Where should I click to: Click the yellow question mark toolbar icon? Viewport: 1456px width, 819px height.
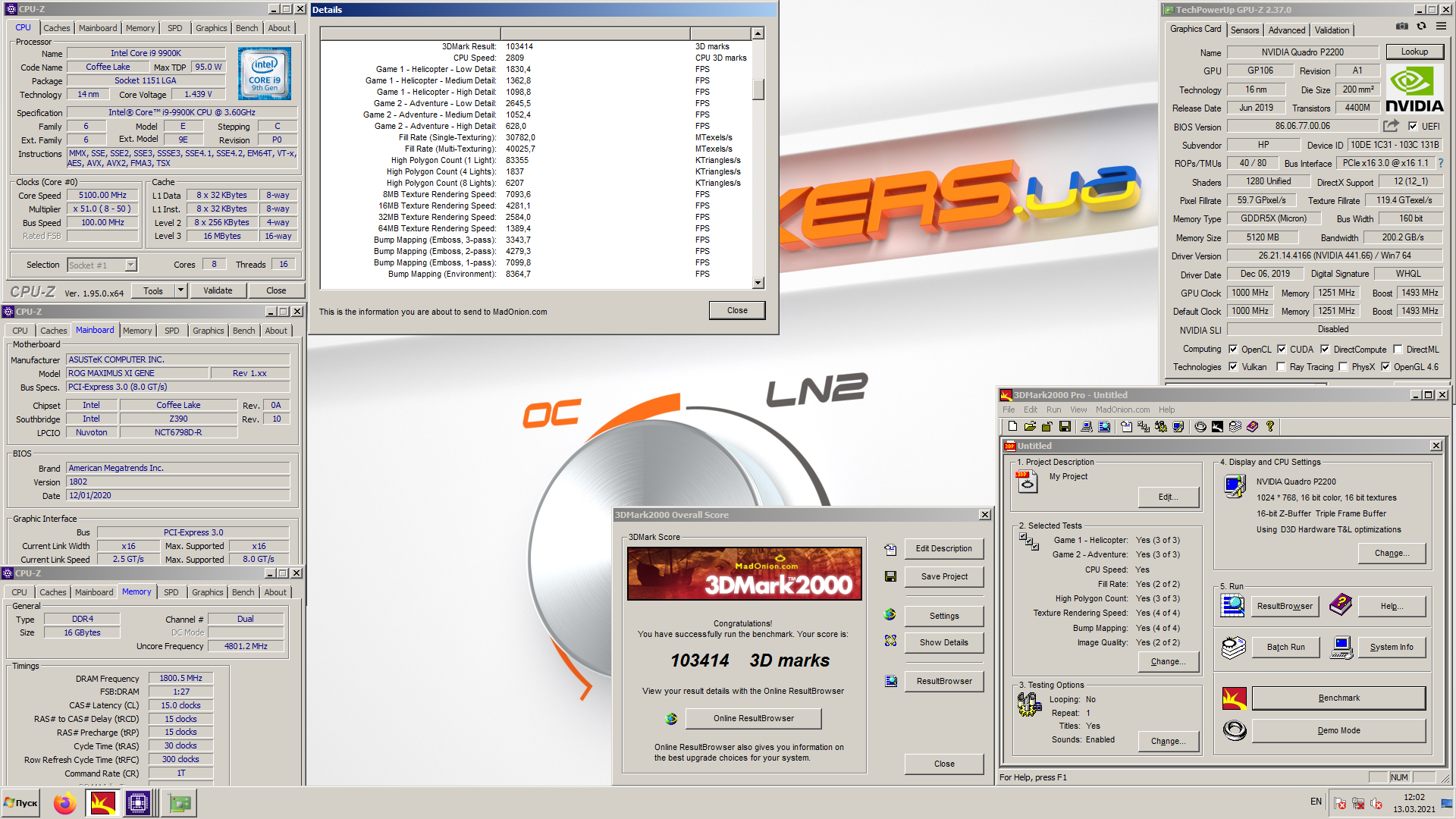(x=1270, y=427)
